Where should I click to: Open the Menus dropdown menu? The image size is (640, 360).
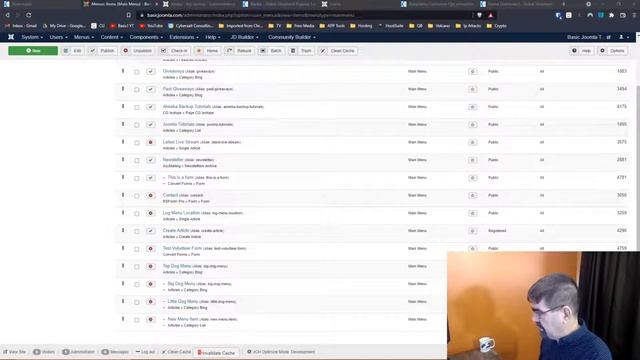coord(84,37)
